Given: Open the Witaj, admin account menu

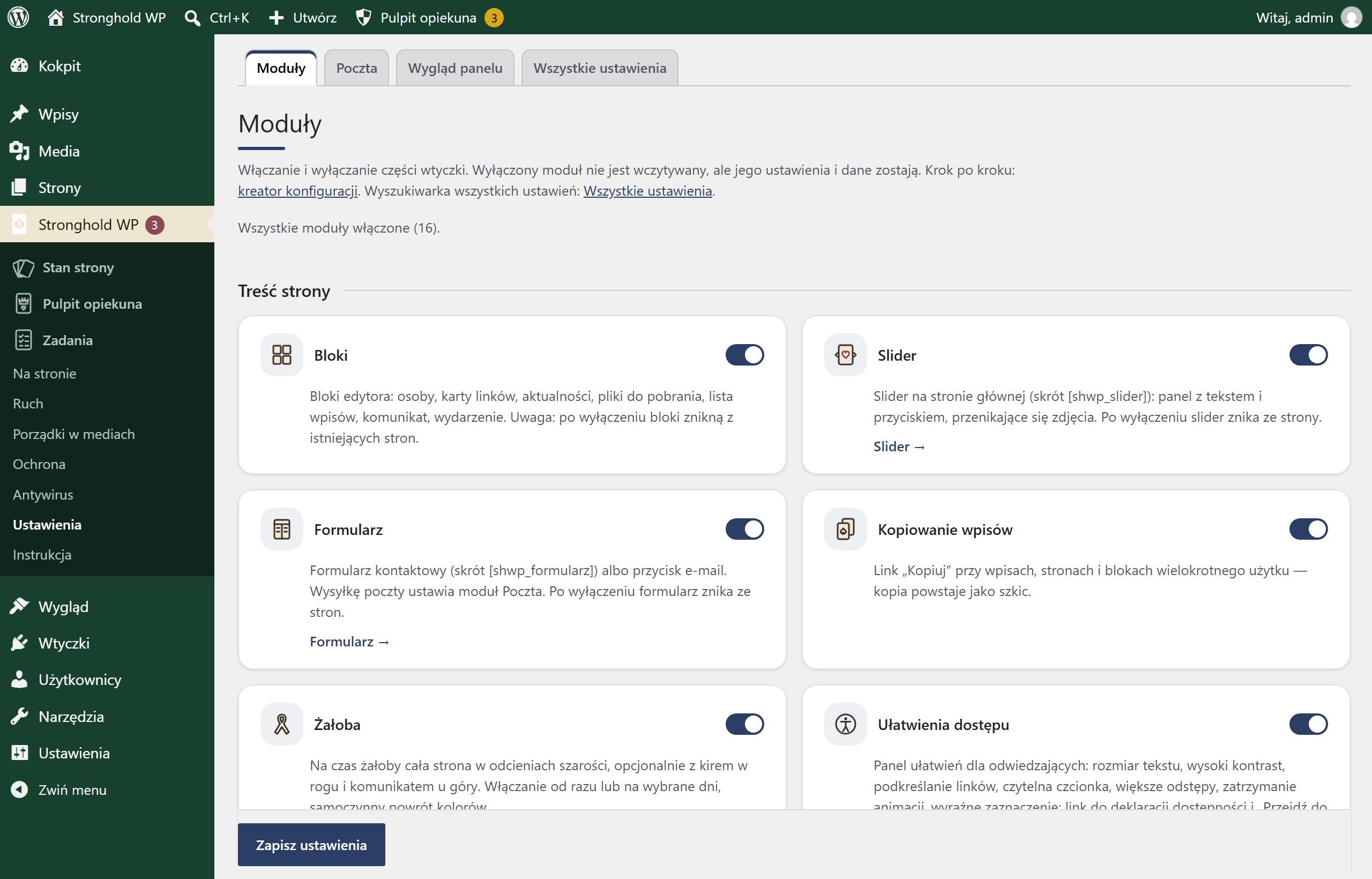Looking at the screenshot, I should pyautogui.click(x=1308, y=18).
